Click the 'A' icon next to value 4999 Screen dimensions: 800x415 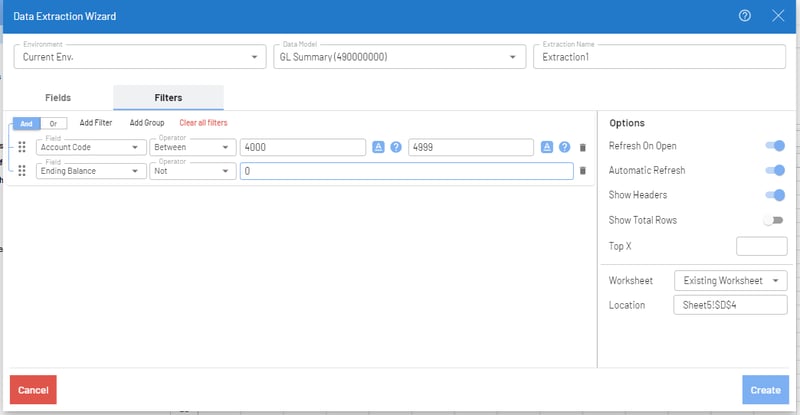pos(547,147)
